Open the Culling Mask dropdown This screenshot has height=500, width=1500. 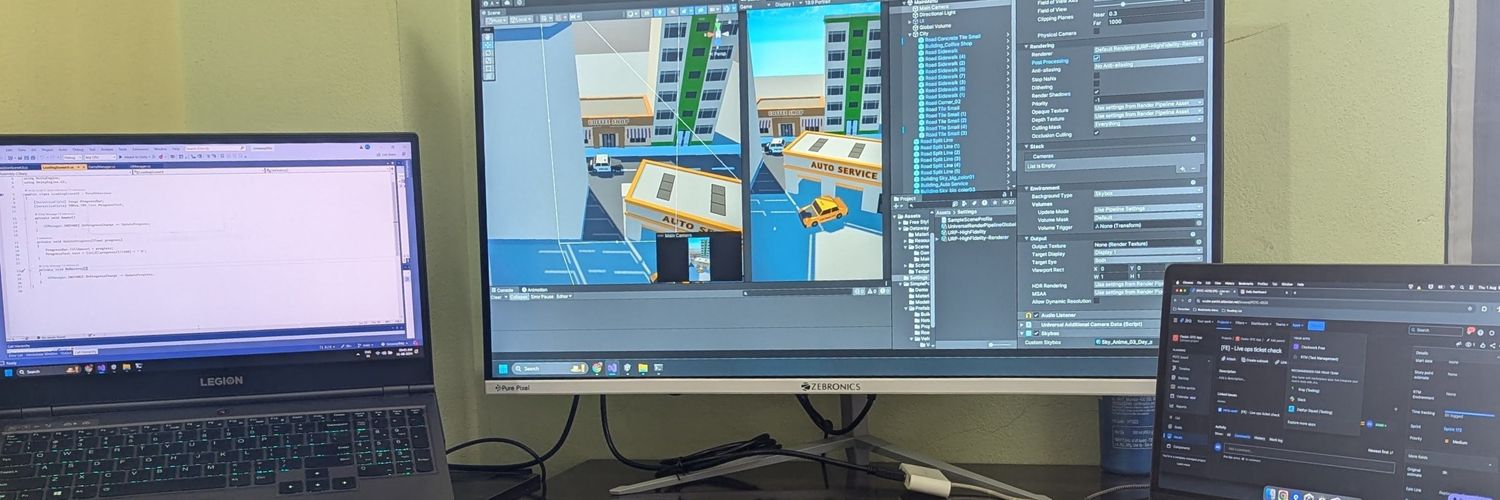(x=1148, y=123)
